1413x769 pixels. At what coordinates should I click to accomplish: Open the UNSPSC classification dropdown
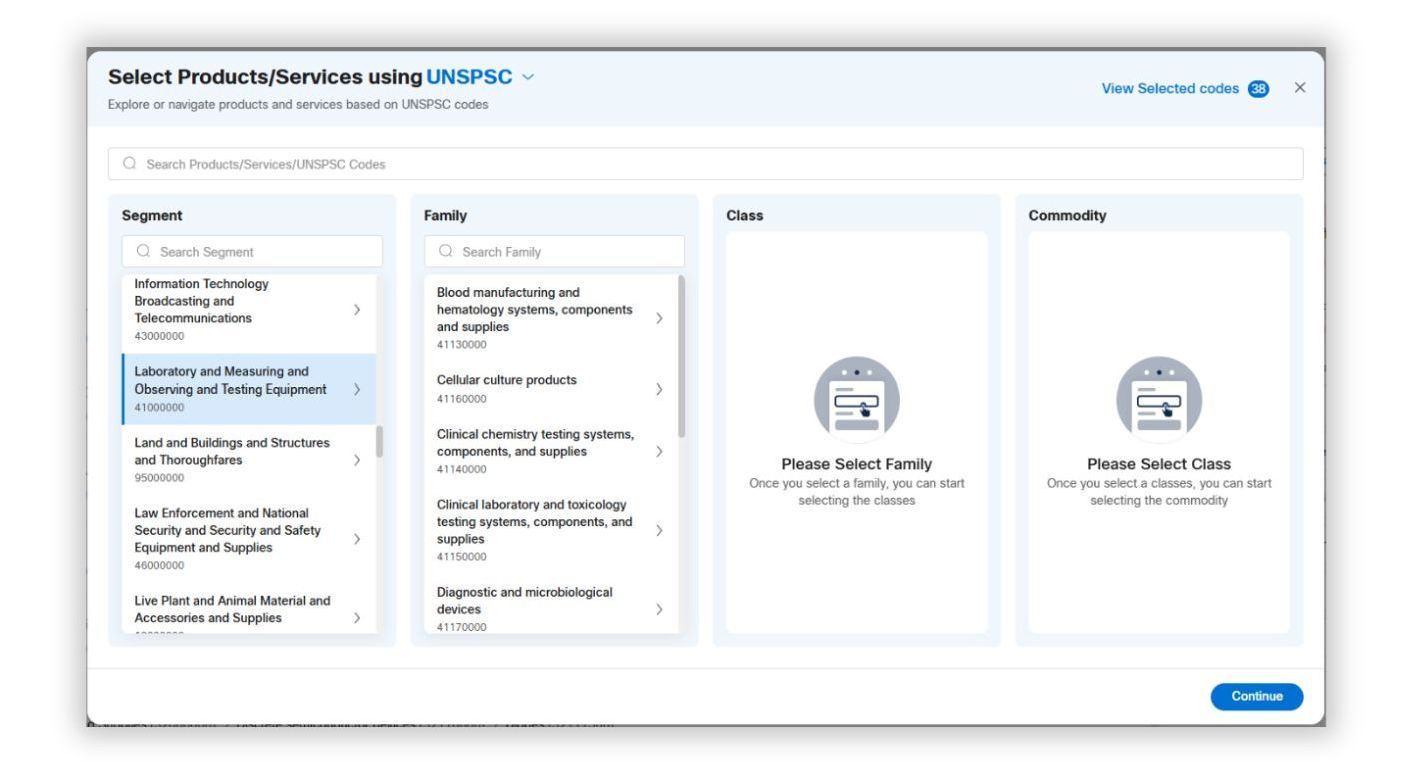point(528,77)
